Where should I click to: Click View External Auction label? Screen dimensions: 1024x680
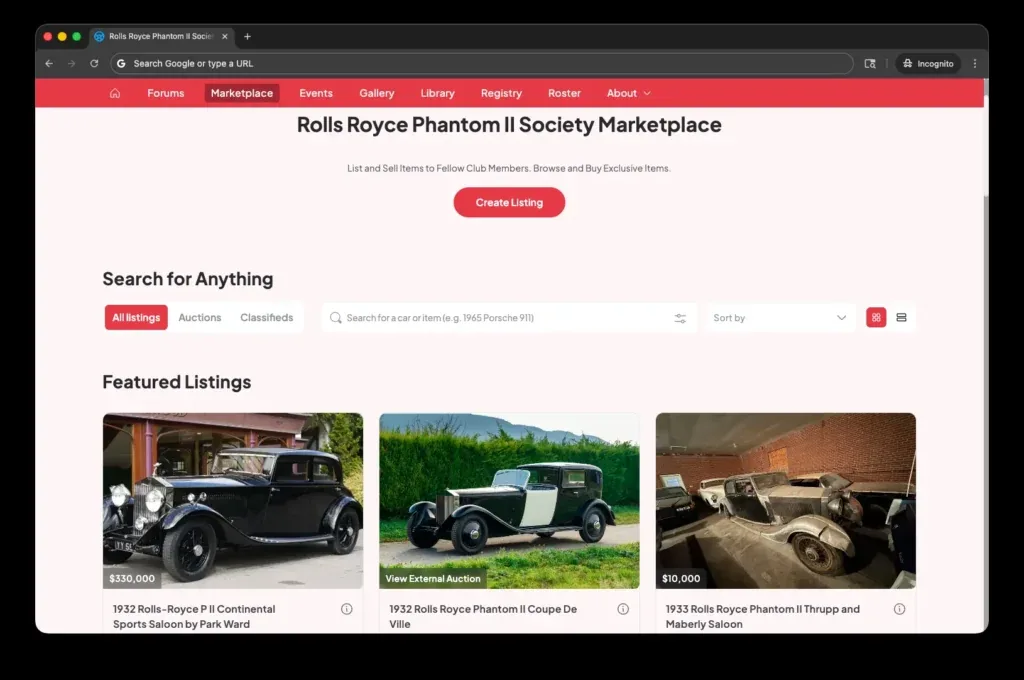[x=433, y=579]
